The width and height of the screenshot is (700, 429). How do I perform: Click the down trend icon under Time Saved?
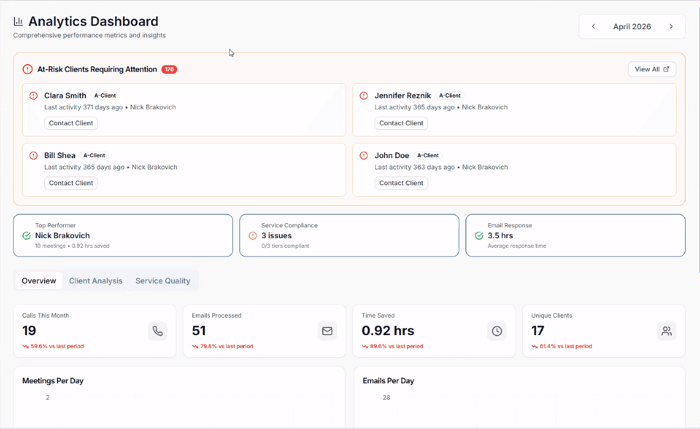point(365,346)
